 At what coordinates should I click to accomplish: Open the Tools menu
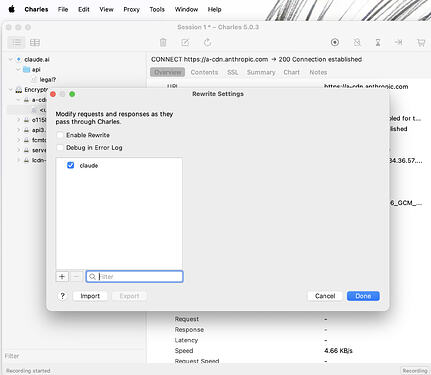[x=157, y=9]
